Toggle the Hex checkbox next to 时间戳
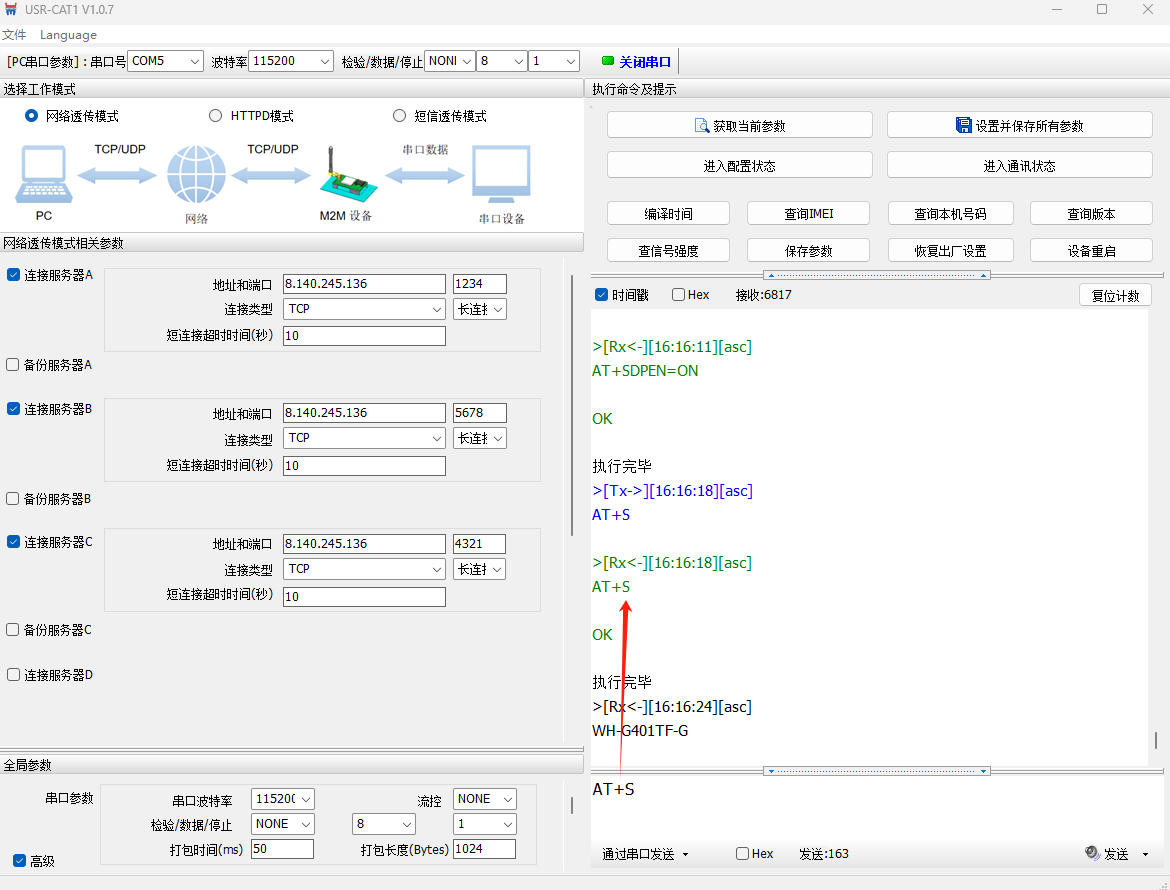 (679, 295)
